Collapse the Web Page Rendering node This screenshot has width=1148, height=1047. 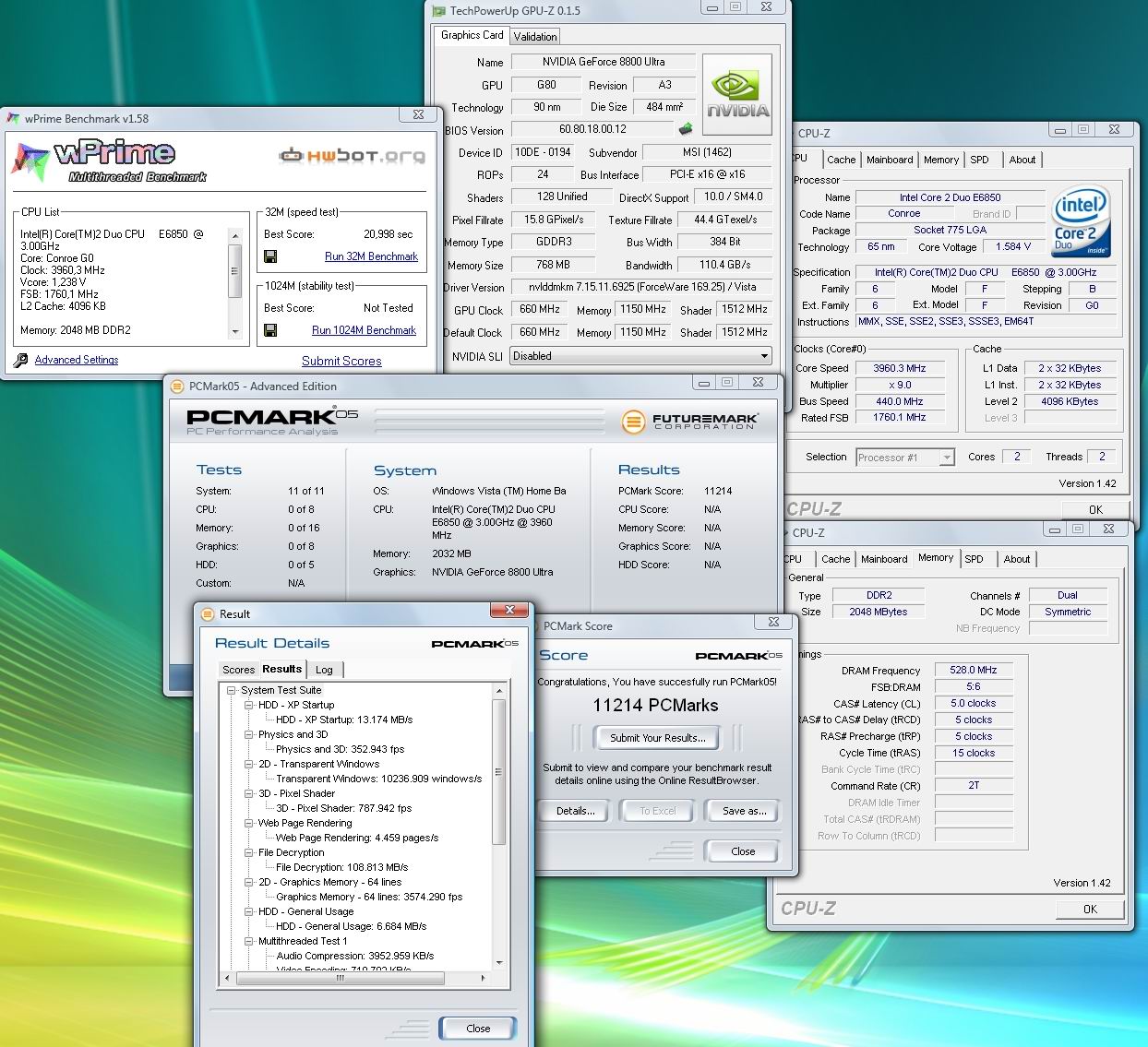coord(248,823)
